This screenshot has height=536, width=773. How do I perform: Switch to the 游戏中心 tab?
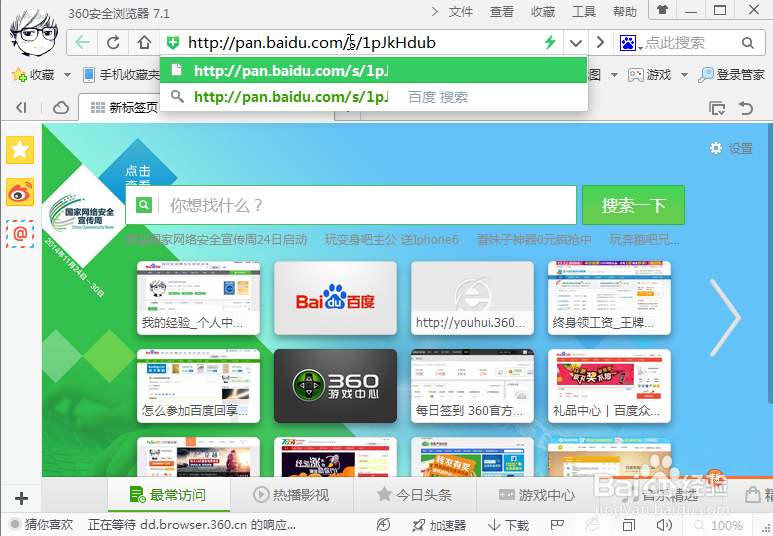point(537,495)
